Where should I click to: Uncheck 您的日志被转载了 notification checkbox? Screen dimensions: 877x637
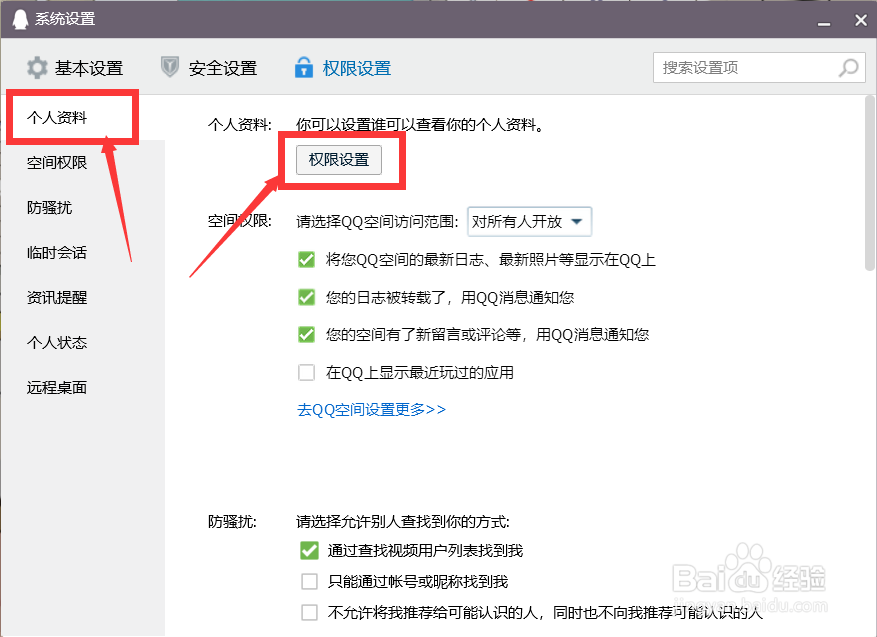click(307, 297)
